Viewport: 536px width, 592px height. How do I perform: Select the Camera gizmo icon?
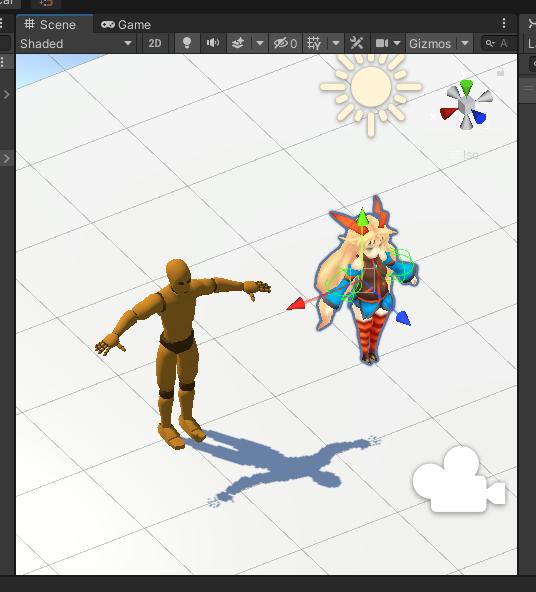[x=458, y=479]
